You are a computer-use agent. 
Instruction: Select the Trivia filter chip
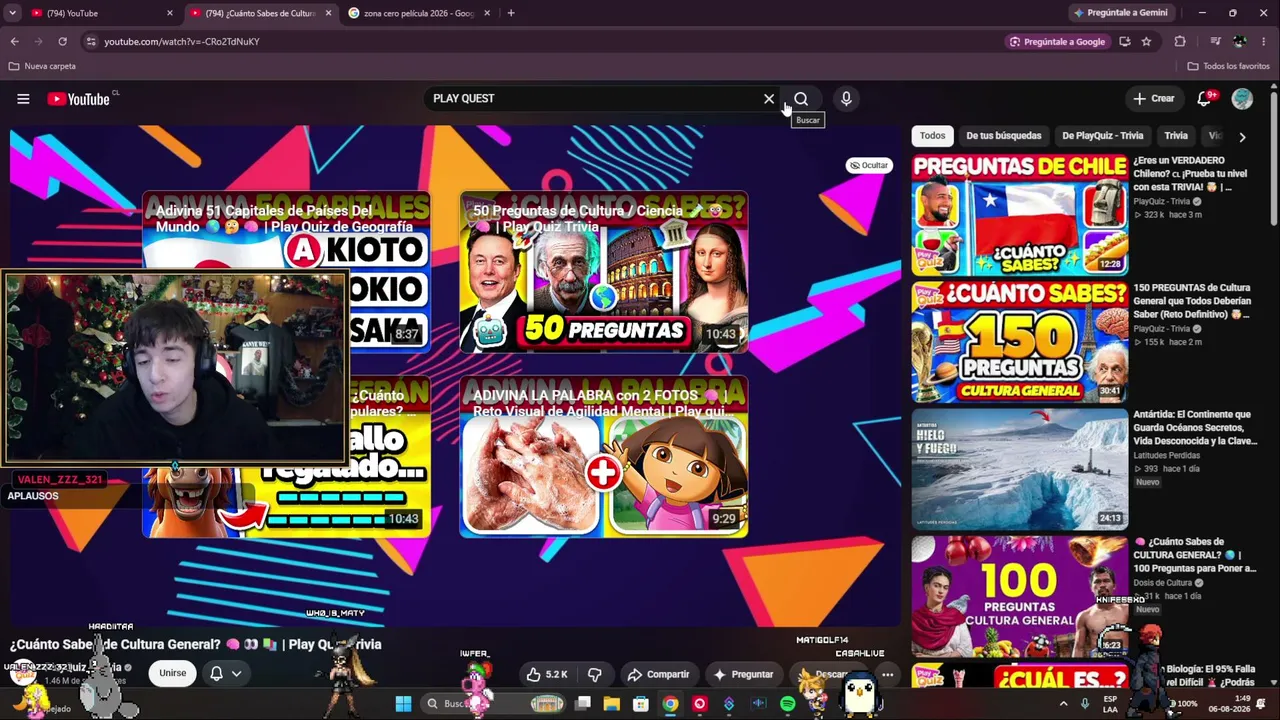[x=1176, y=136]
